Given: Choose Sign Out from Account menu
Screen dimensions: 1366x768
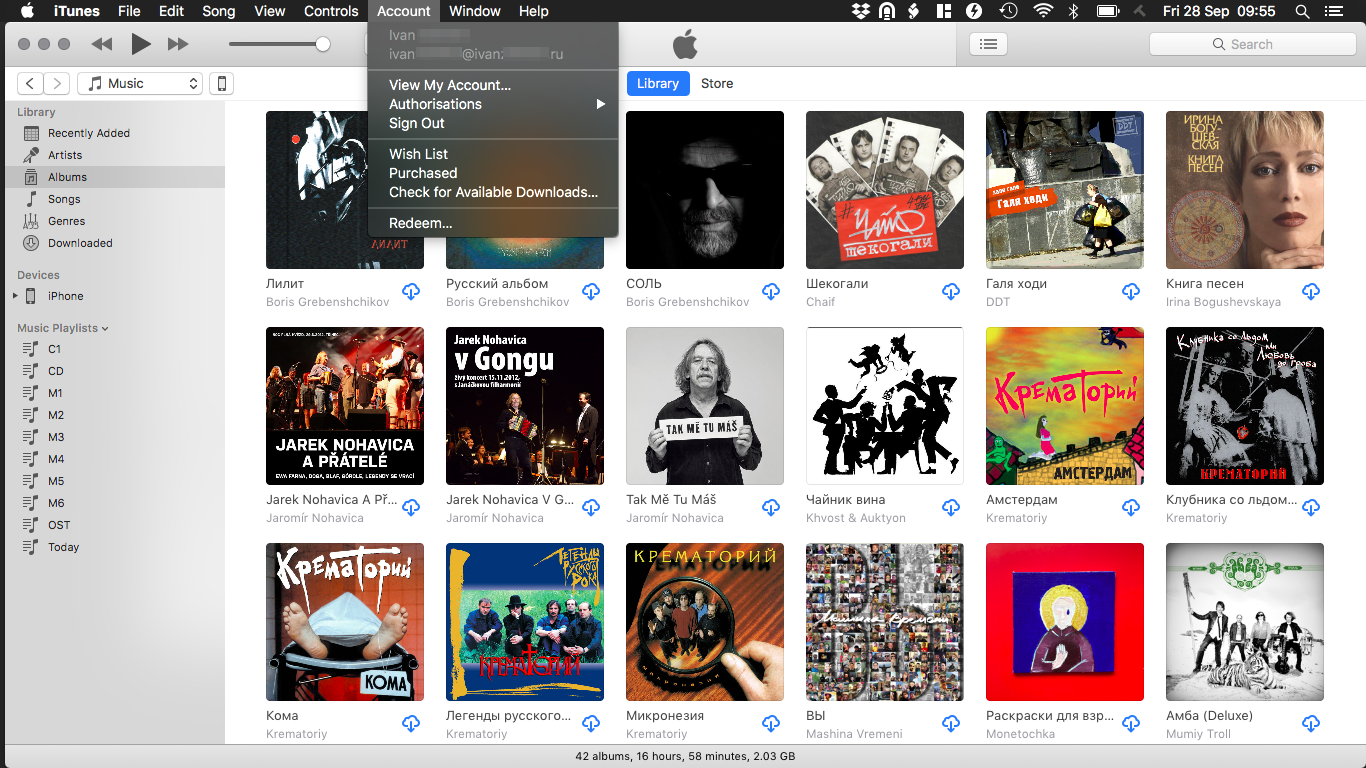Looking at the screenshot, I should pyautogui.click(x=493, y=123).
